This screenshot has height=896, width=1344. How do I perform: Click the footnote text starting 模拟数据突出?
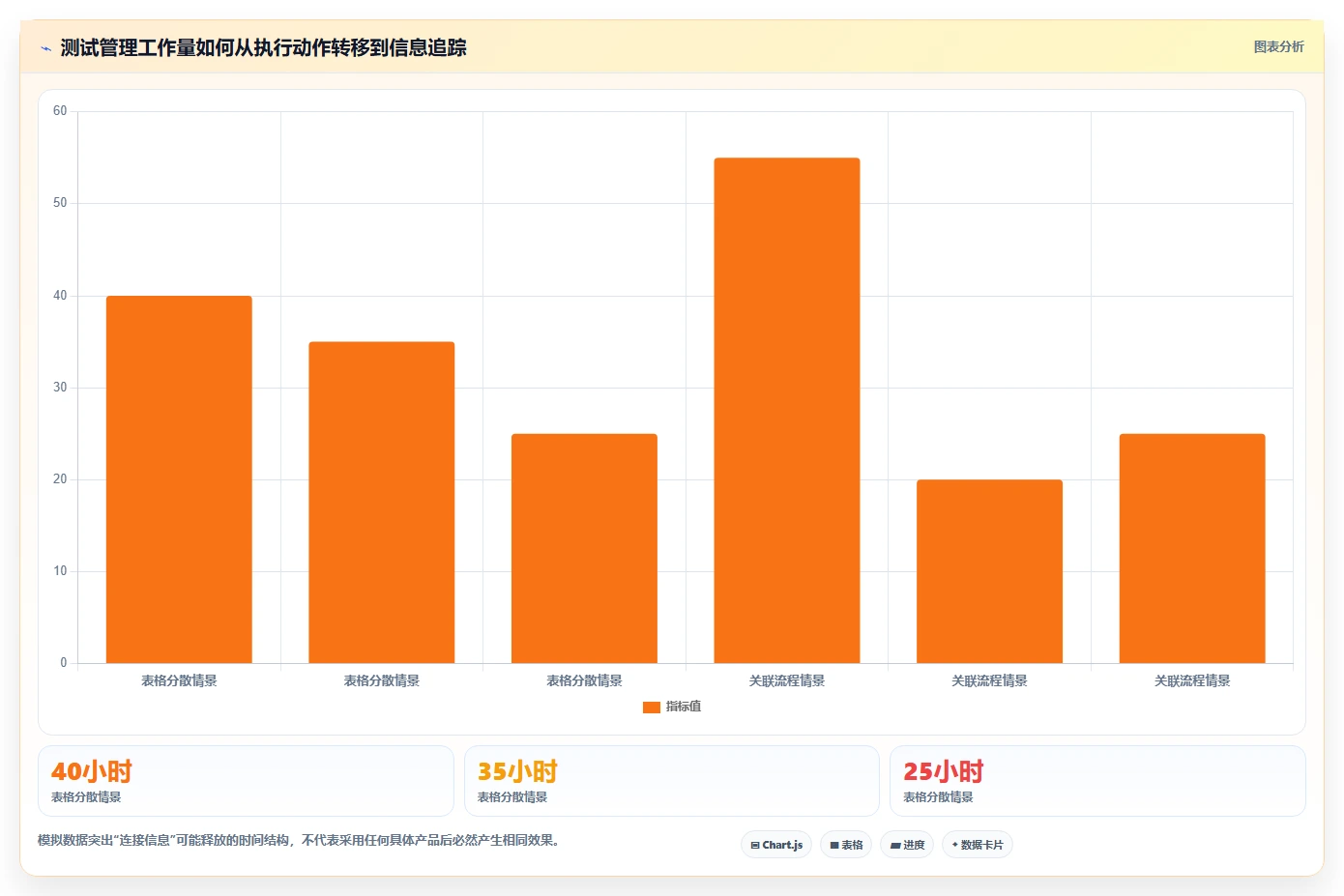click(x=298, y=840)
